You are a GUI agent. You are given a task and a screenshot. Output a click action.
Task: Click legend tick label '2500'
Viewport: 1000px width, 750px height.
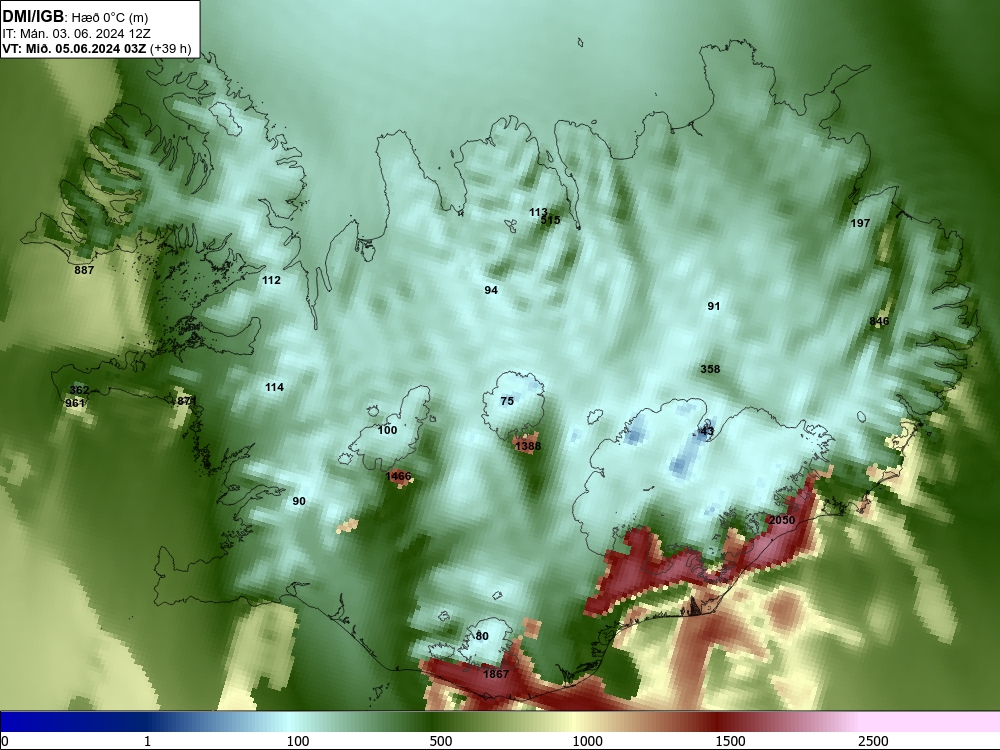click(873, 741)
